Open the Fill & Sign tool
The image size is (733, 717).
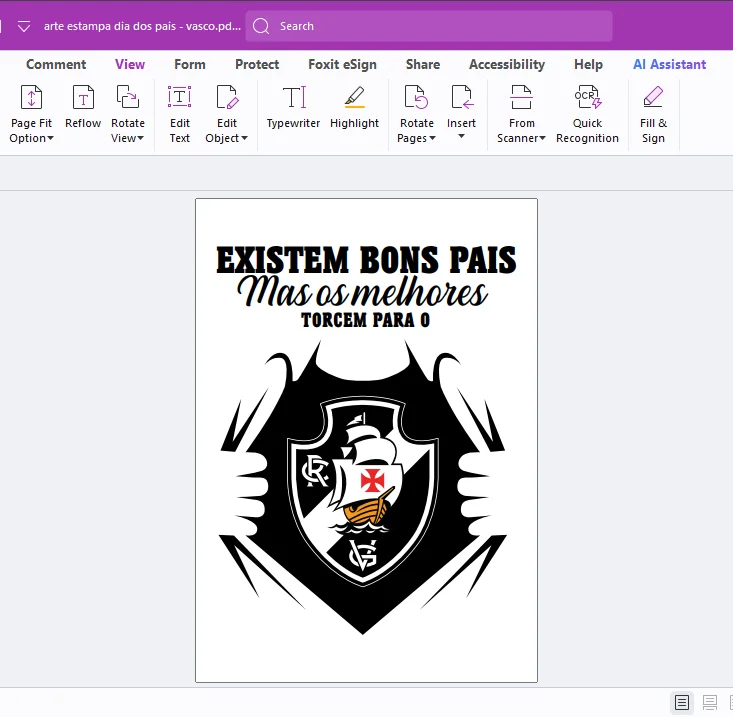pos(654,114)
